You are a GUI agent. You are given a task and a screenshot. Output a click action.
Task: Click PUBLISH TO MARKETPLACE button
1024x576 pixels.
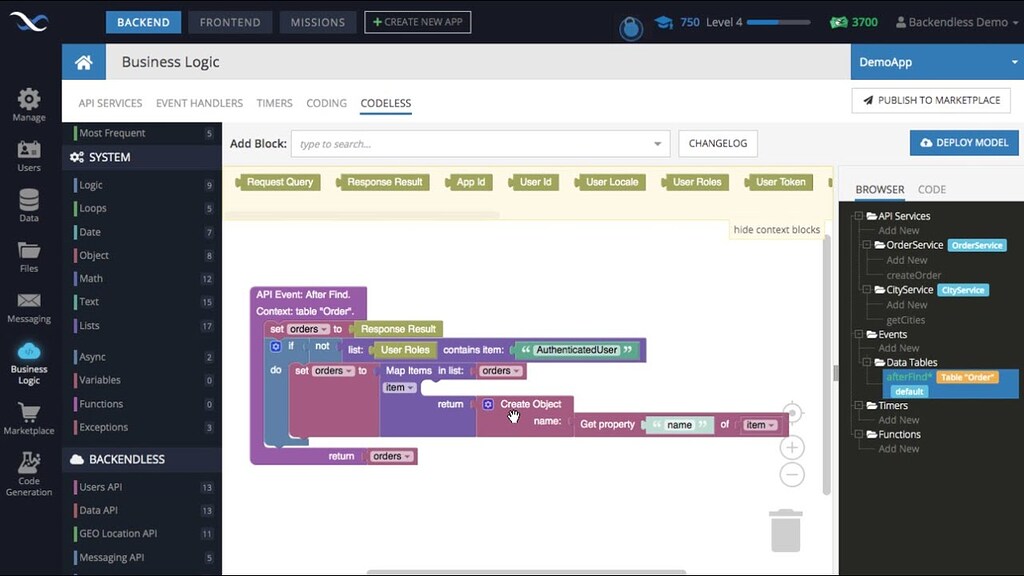click(x=931, y=101)
